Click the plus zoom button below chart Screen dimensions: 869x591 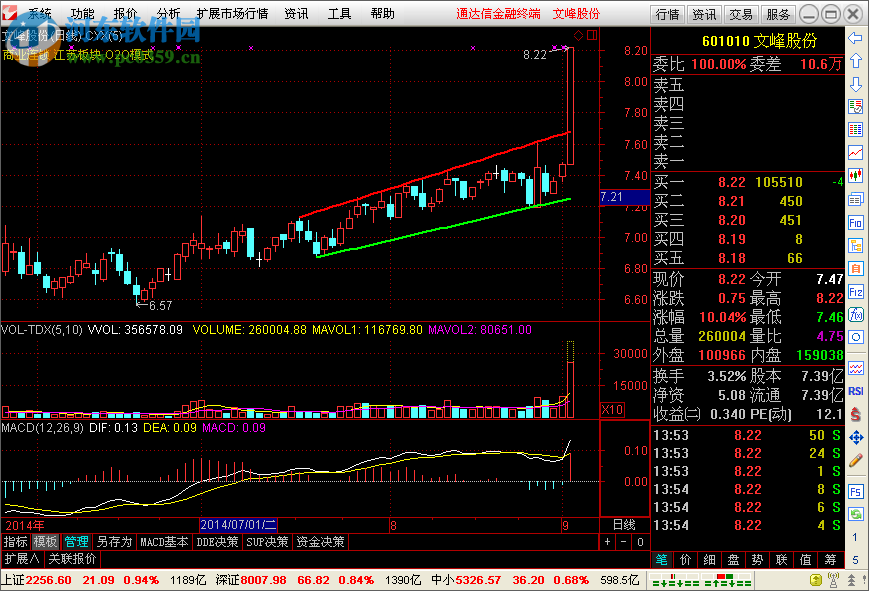tap(607, 542)
